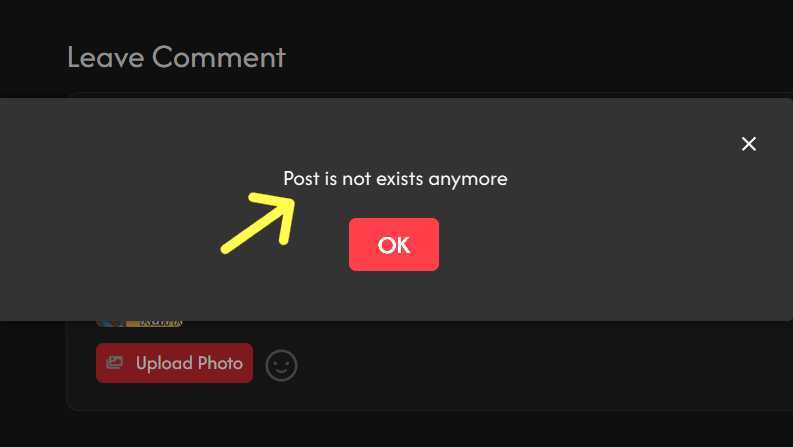793x447 pixels.
Task: Close the dialog using the X icon
Action: tap(748, 144)
